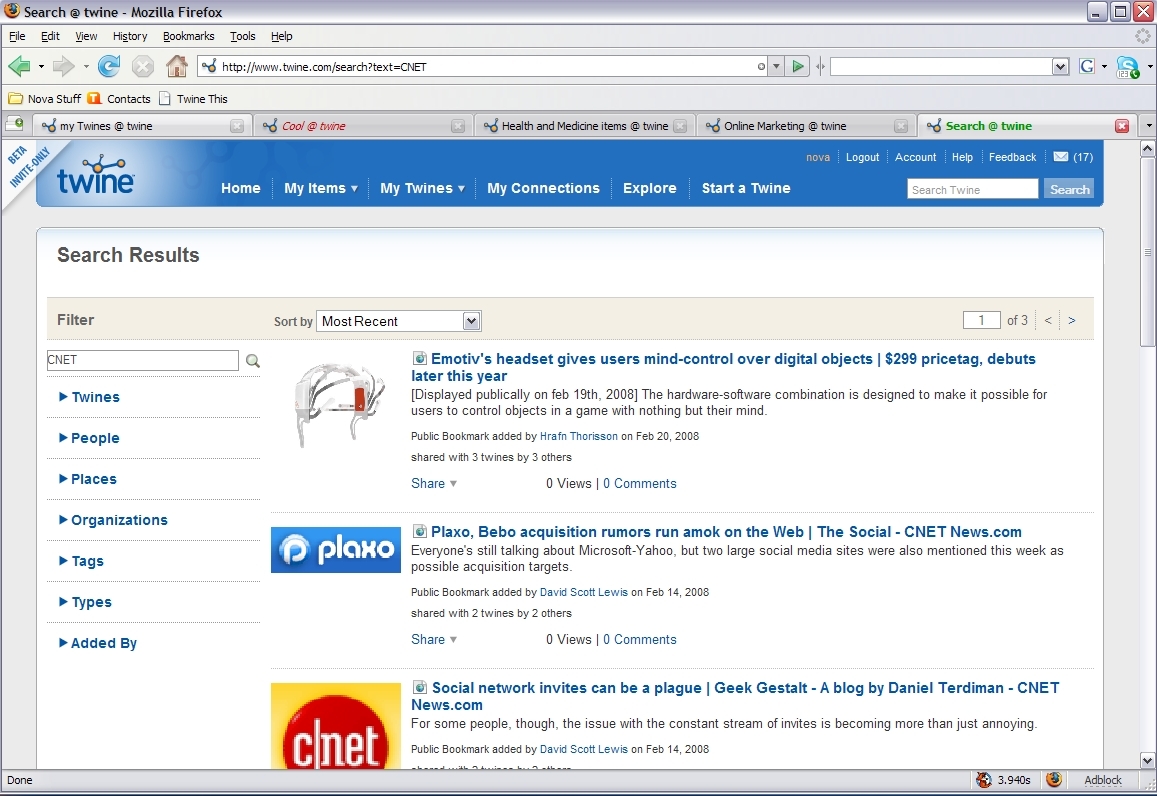Focus the Search Twine input field
This screenshot has width=1157, height=796.
click(x=973, y=189)
